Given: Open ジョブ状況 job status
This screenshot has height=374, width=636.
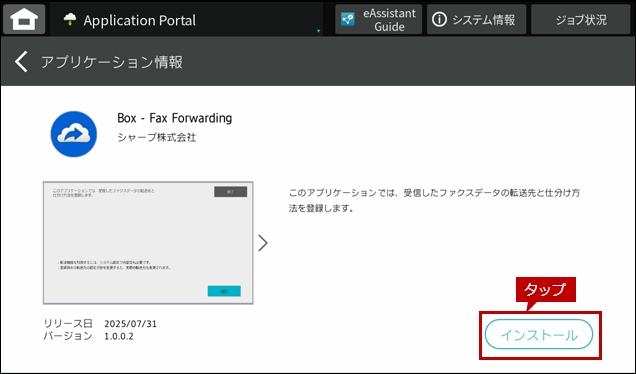Looking at the screenshot, I should point(580,19).
